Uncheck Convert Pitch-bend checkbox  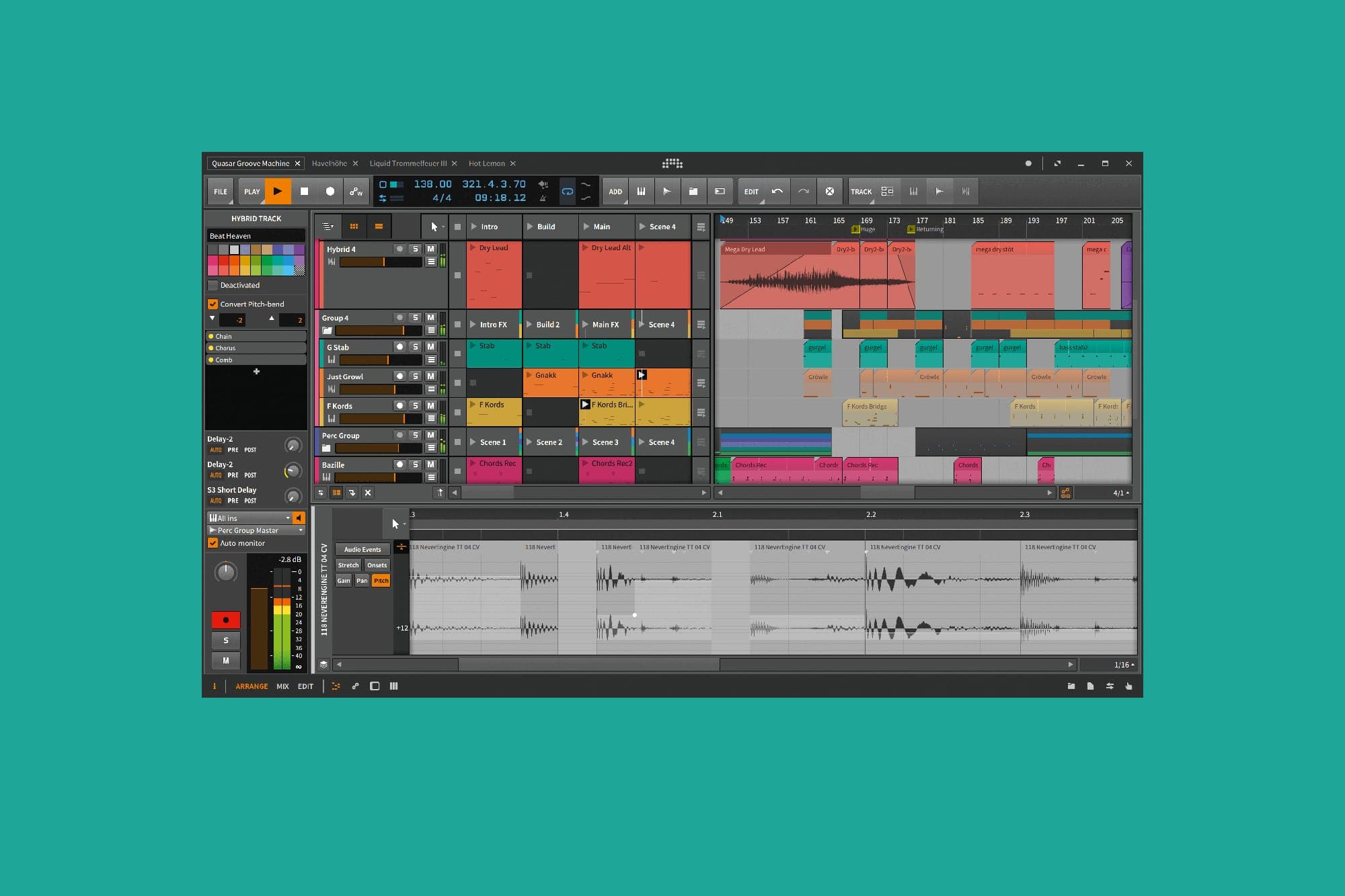point(213,304)
